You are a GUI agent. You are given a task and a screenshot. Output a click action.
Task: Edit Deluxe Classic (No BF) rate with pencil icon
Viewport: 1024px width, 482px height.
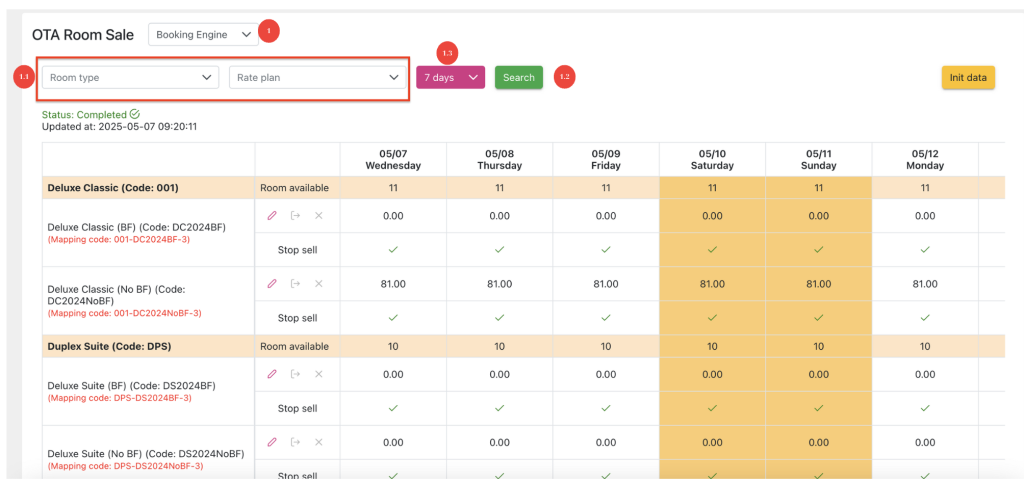[272, 284]
